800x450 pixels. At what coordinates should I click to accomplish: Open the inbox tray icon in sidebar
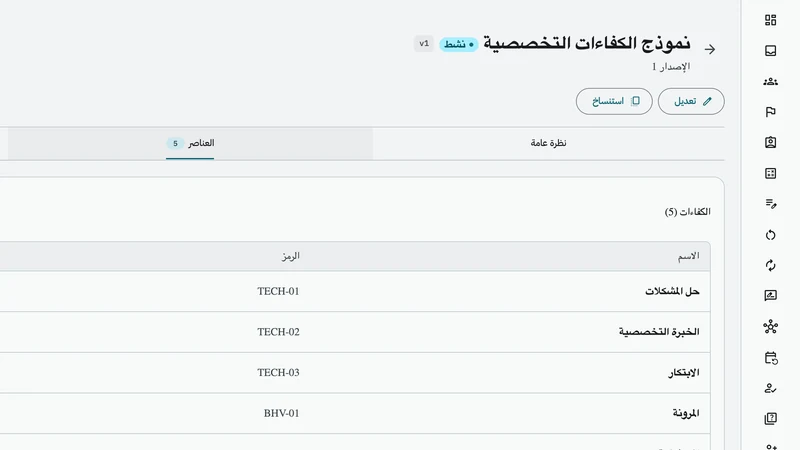click(x=770, y=51)
